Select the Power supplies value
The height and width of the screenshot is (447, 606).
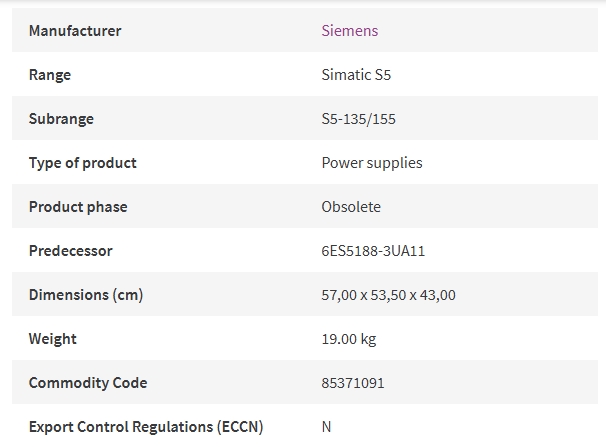click(372, 163)
